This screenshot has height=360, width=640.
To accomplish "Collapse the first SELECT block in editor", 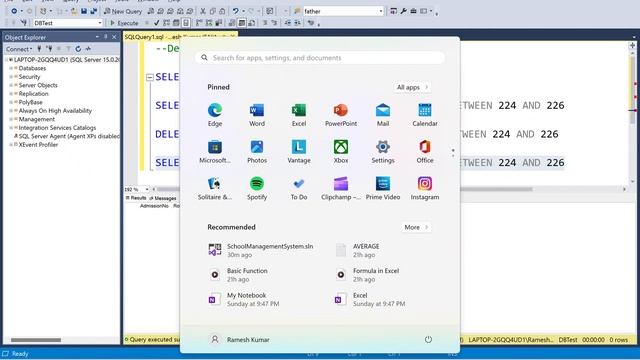I will pos(150,77).
